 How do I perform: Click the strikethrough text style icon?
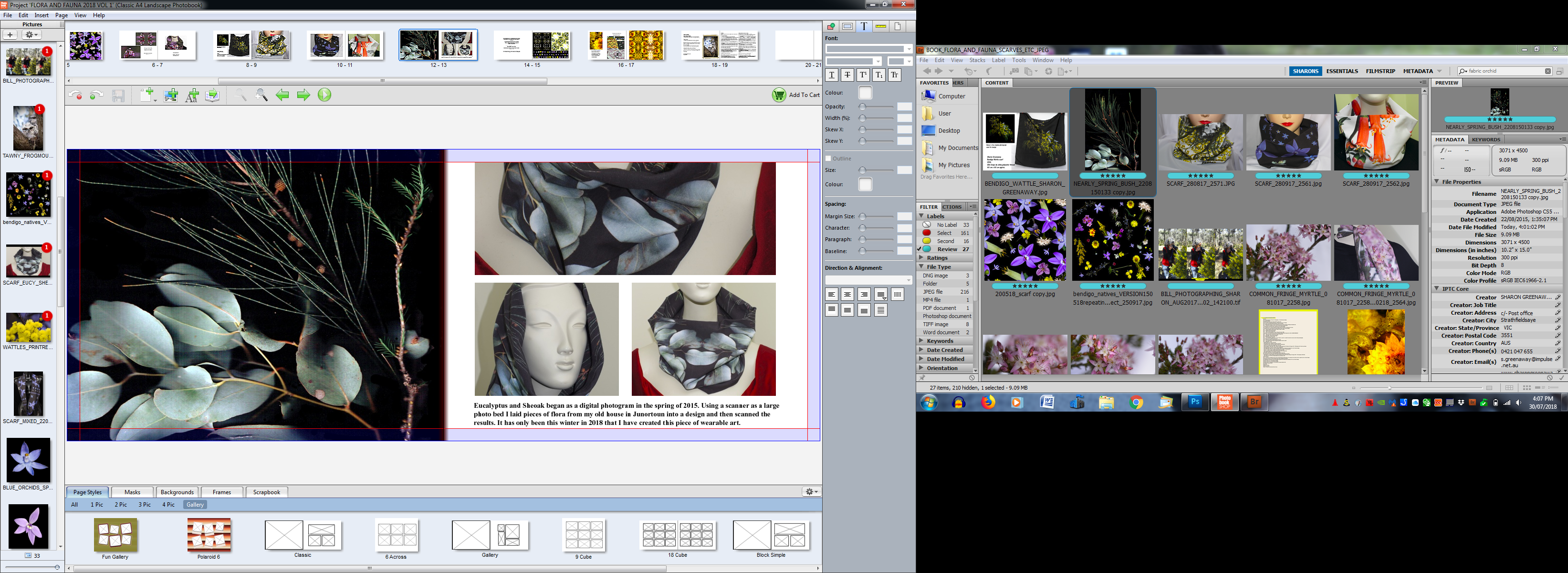(x=847, y=75)
